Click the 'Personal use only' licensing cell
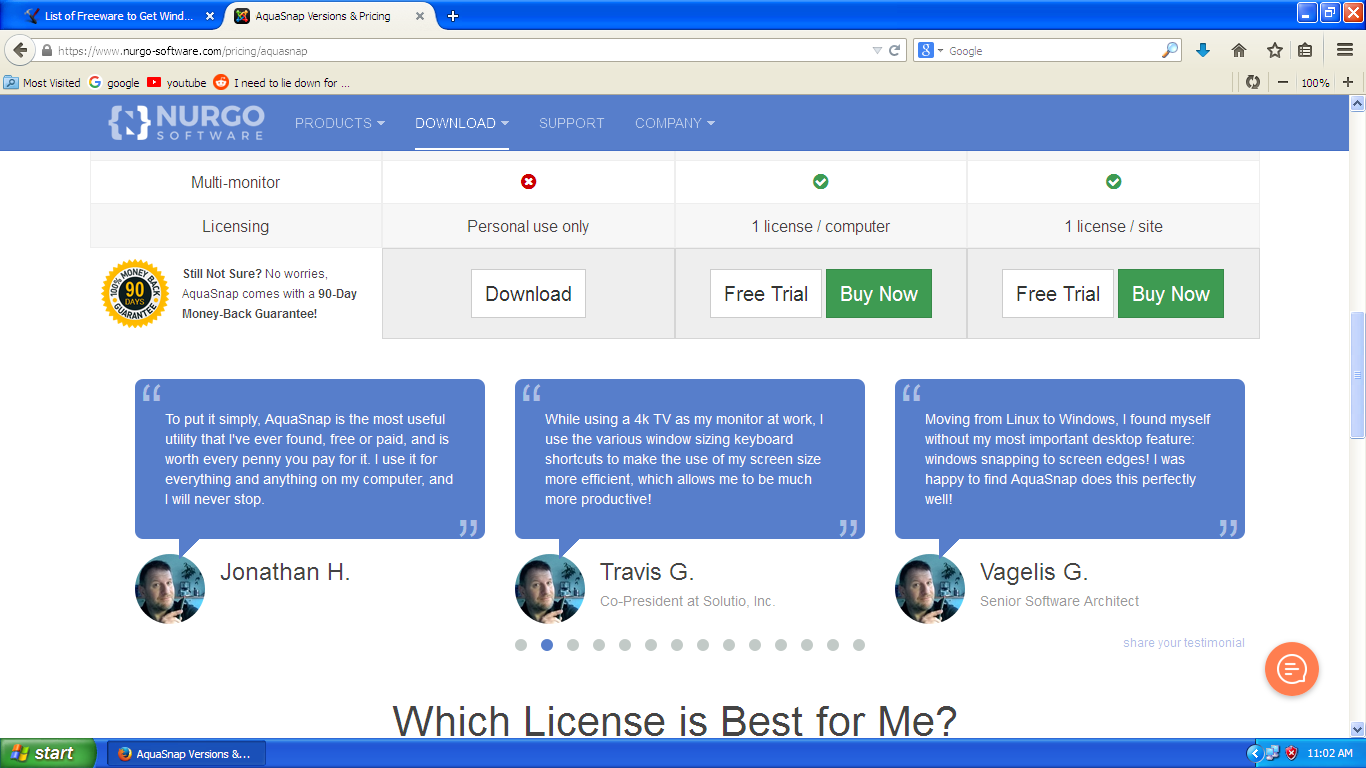The height and width of the screenshot is (768, 1366). pyautogui.click(x=528, y=226)
